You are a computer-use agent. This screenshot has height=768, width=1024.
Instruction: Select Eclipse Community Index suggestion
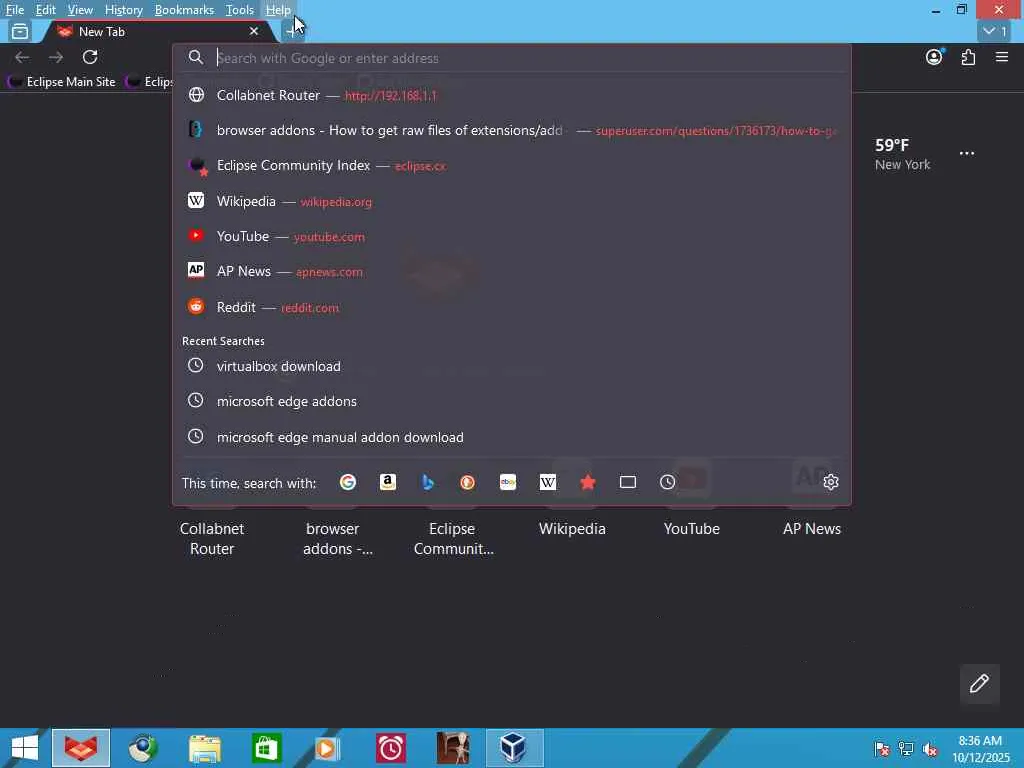pos(512,166)
